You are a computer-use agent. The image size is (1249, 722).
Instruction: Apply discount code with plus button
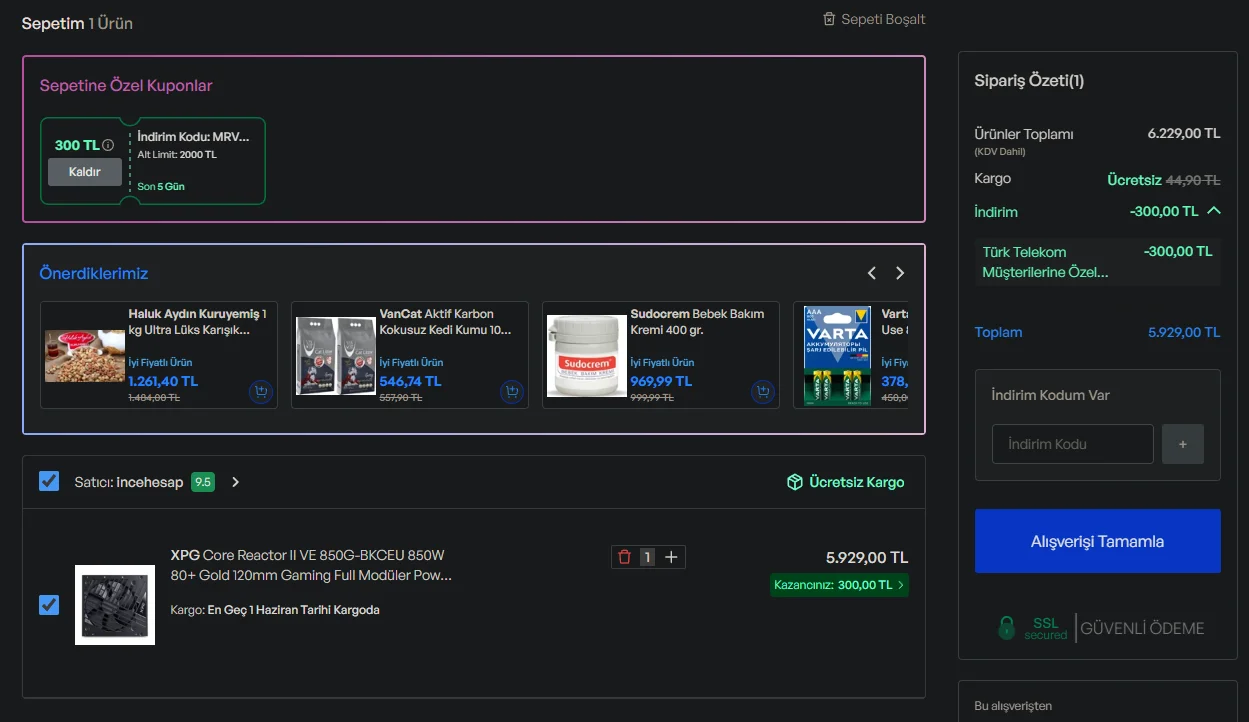point(1183,444)
